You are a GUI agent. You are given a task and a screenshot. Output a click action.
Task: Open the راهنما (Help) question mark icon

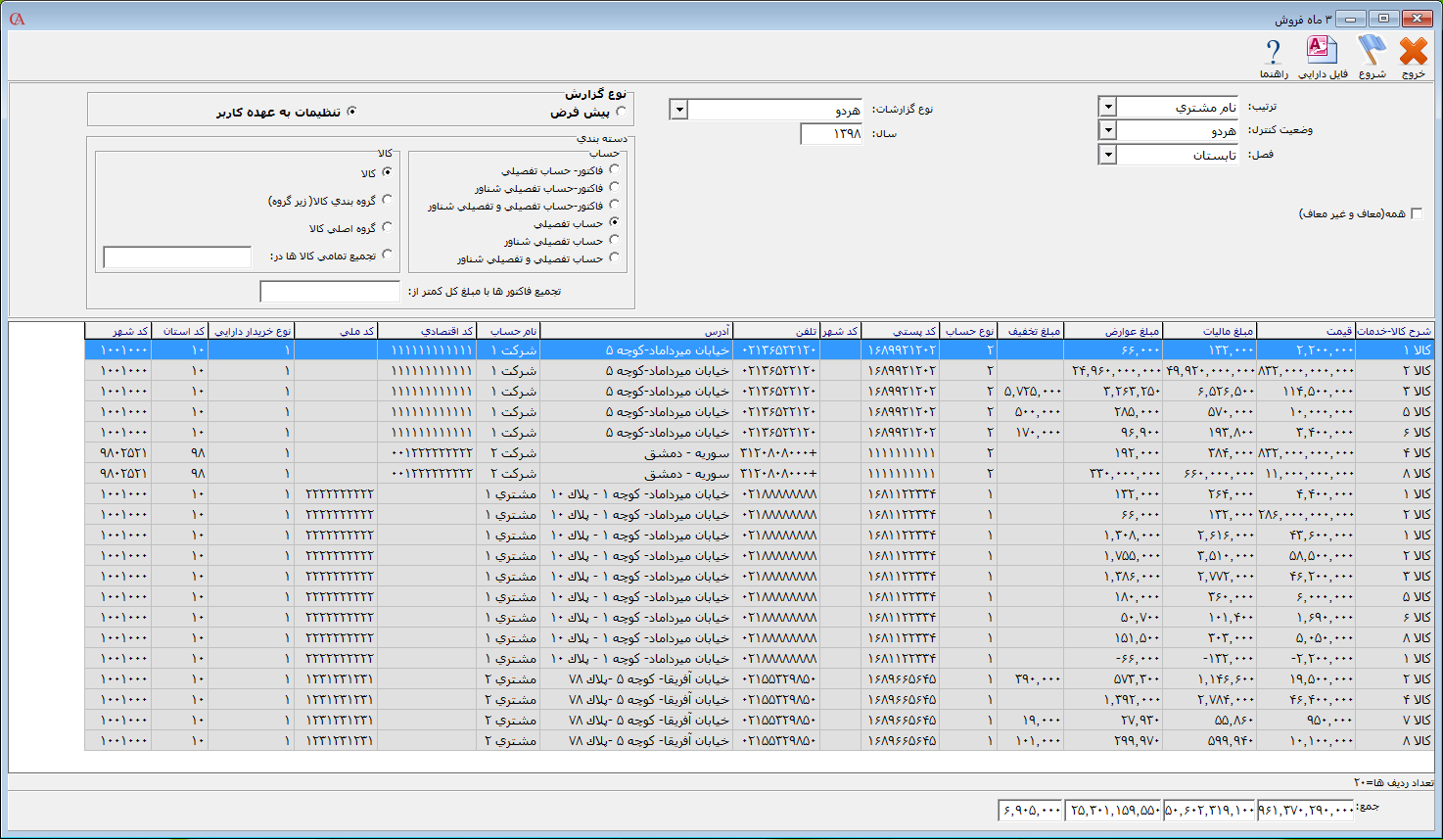coord(1273,52)
